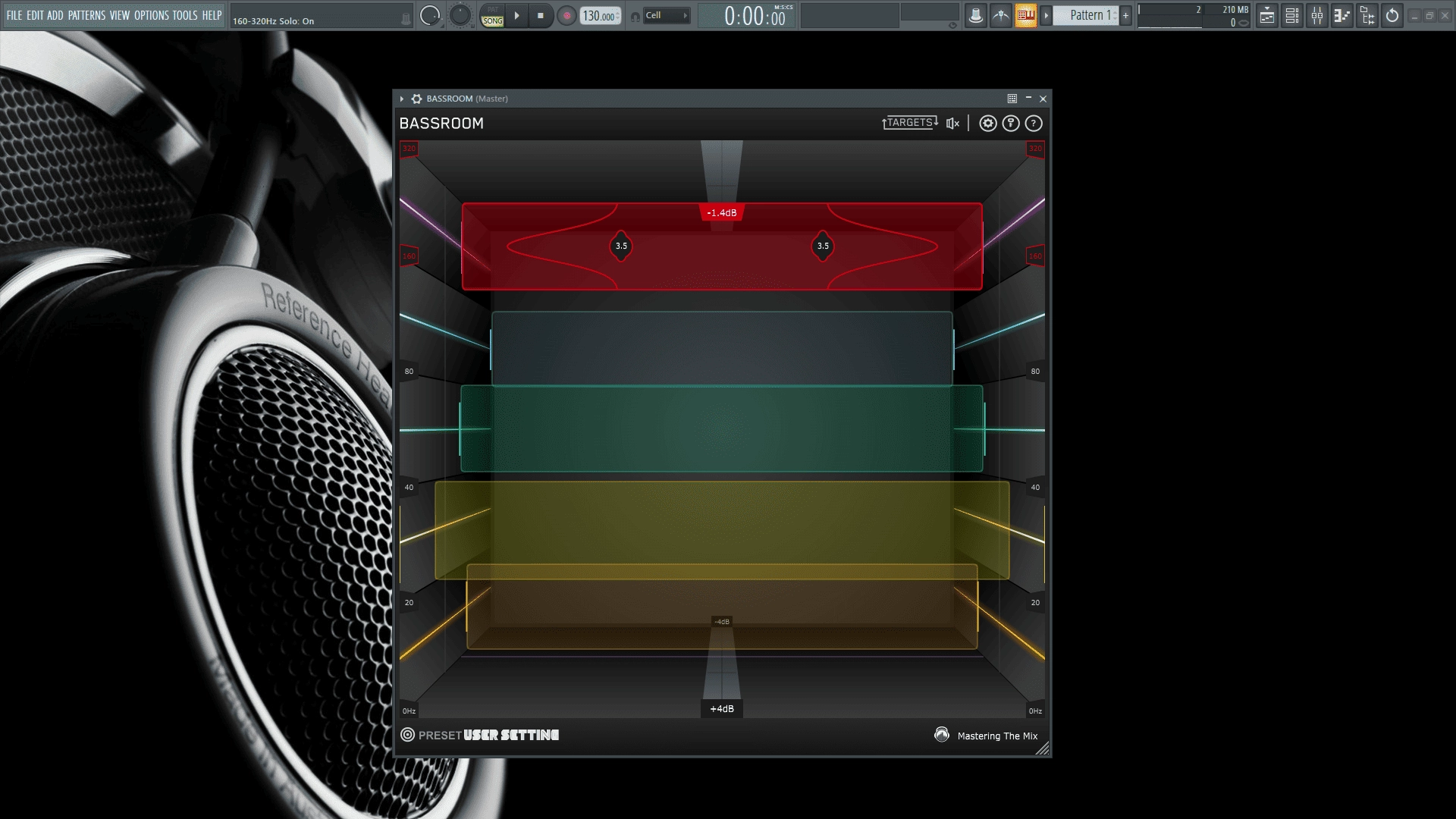This screenshot has height=819, width=1456.
Task: Open the playlist view
Action: (1267, 15)
